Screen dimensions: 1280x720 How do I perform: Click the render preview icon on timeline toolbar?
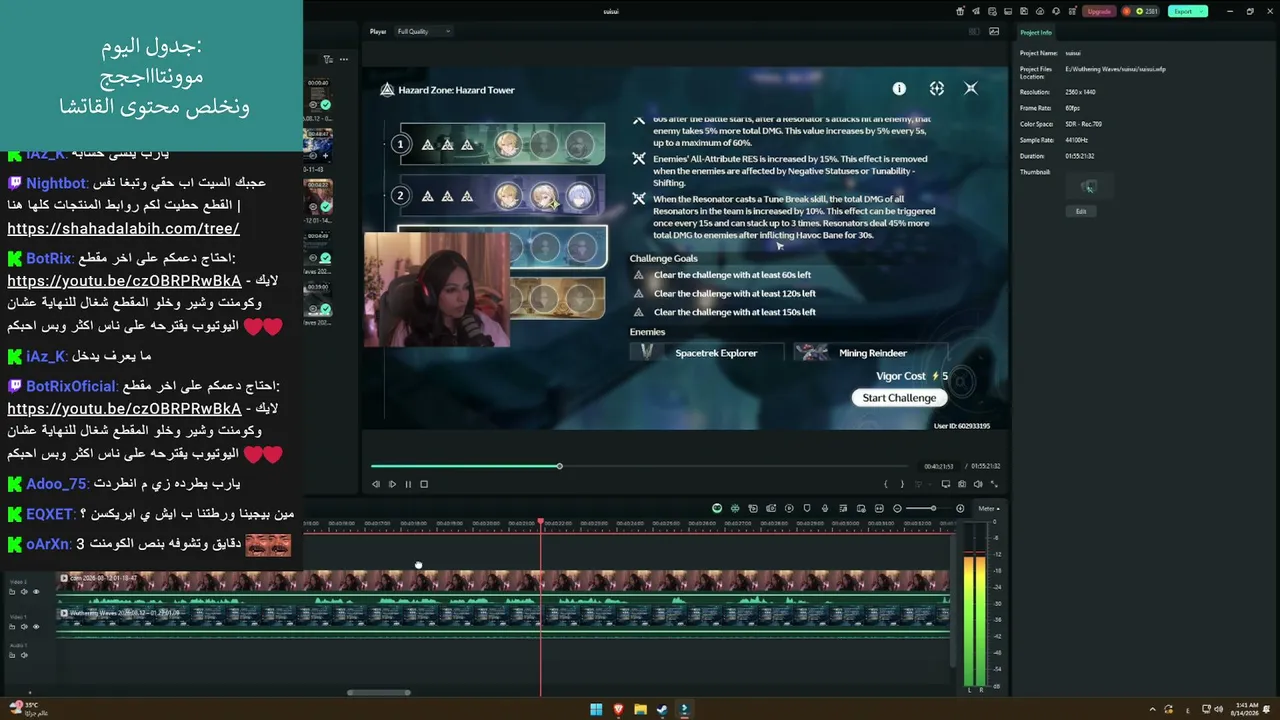point(789,508)
